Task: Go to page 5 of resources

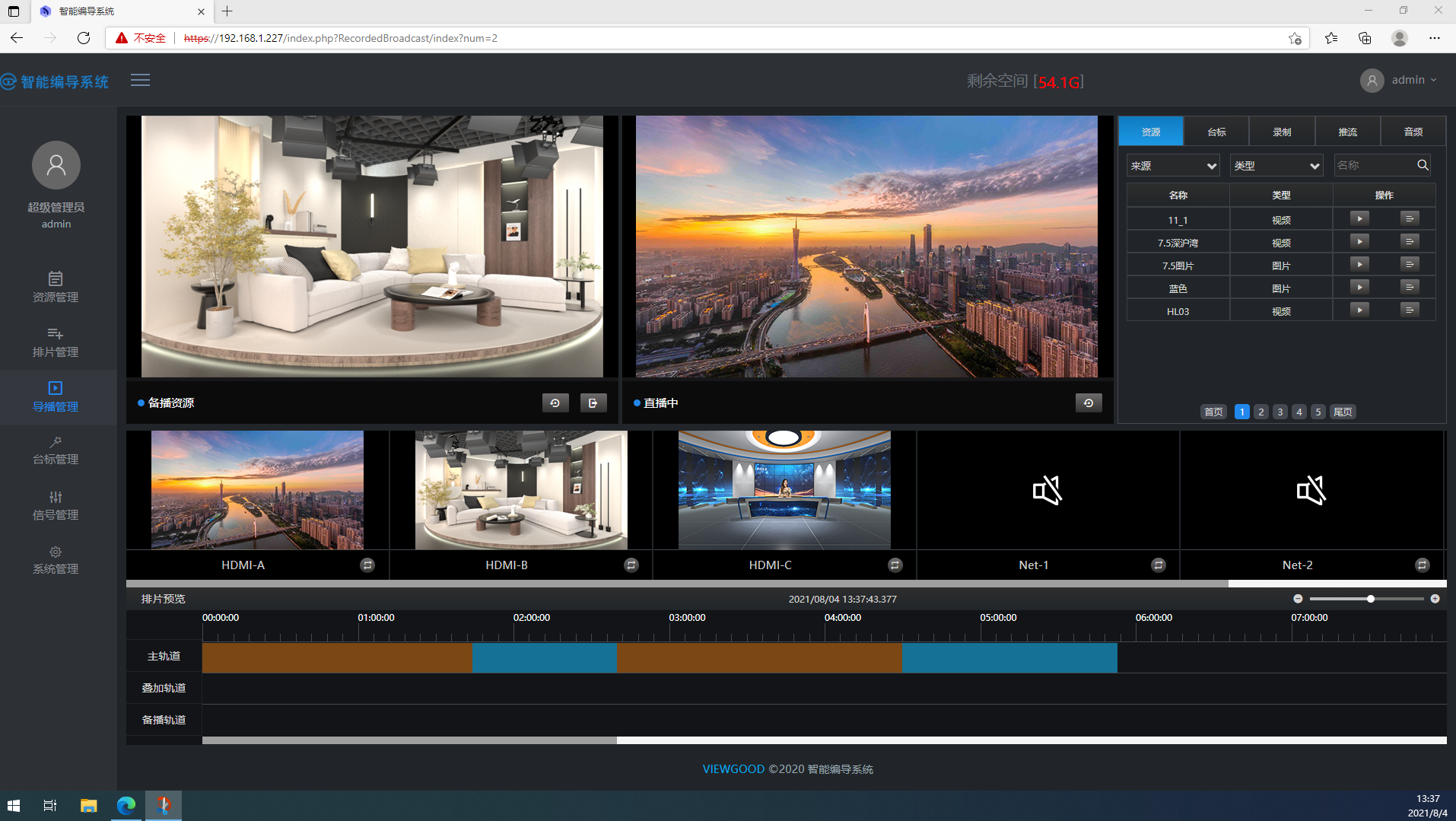Action: (1318, 412)
